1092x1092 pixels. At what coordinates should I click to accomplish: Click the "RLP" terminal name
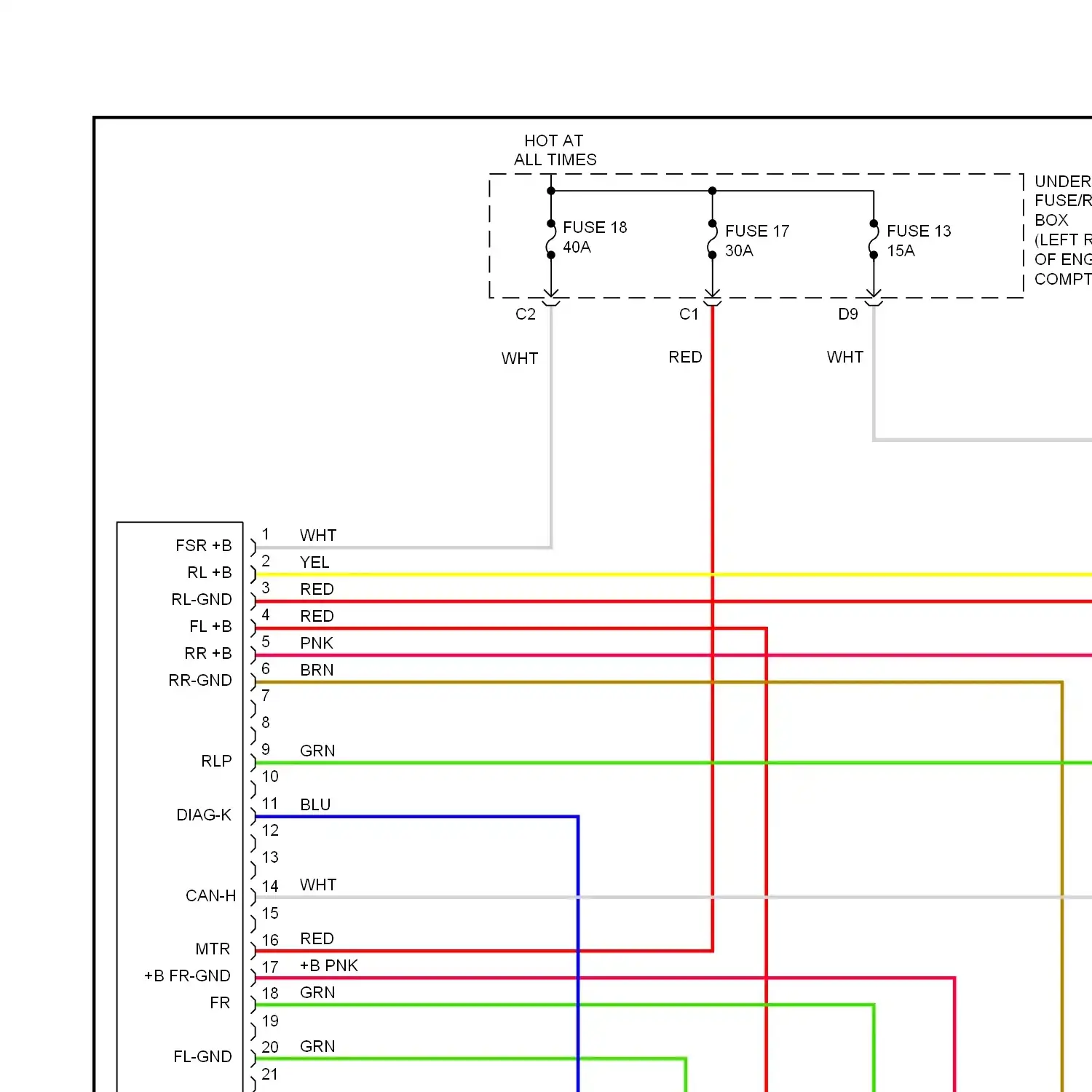(216, 761)
